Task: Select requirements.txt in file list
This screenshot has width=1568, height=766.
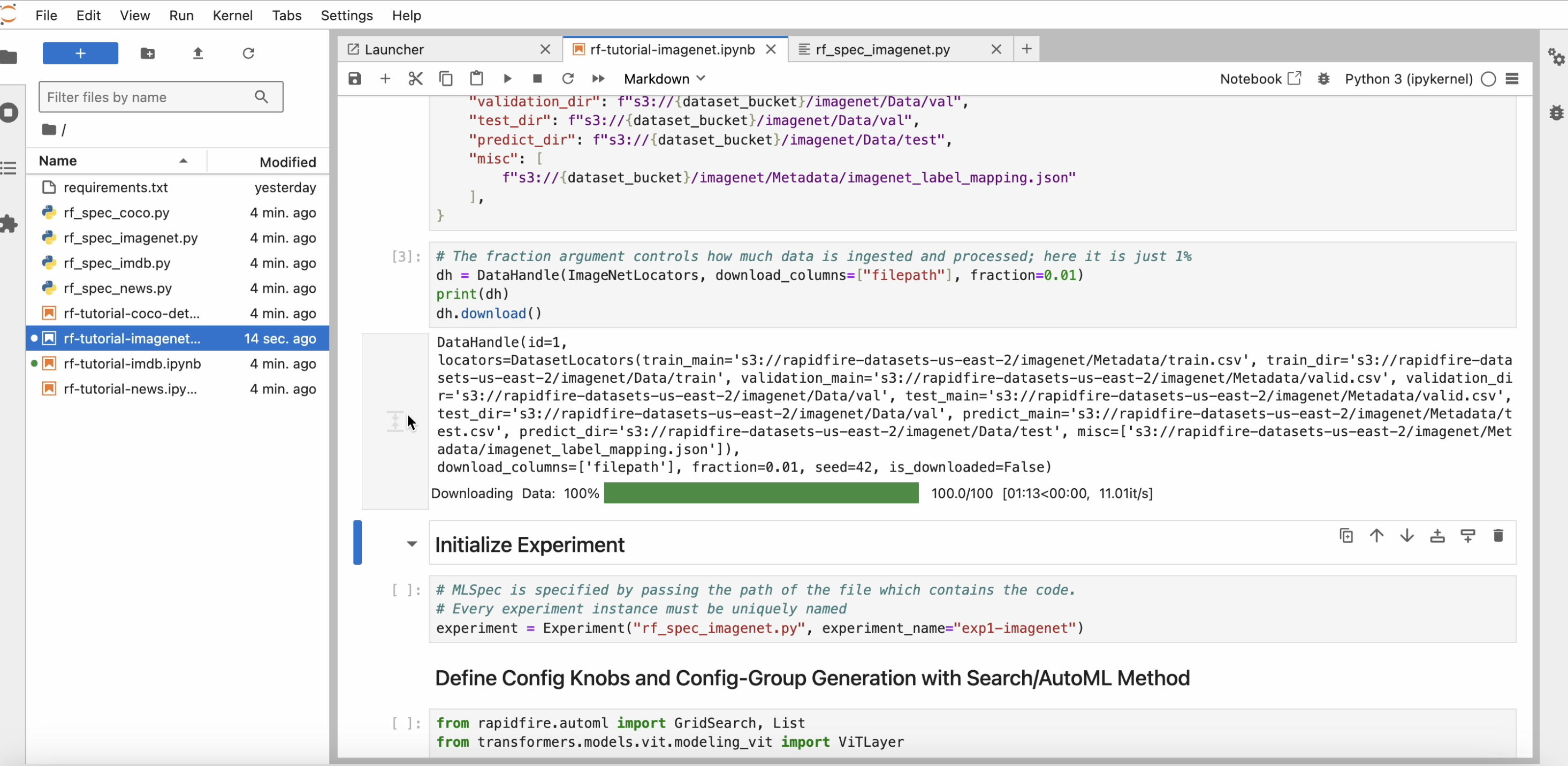Action: pos(178,187)
